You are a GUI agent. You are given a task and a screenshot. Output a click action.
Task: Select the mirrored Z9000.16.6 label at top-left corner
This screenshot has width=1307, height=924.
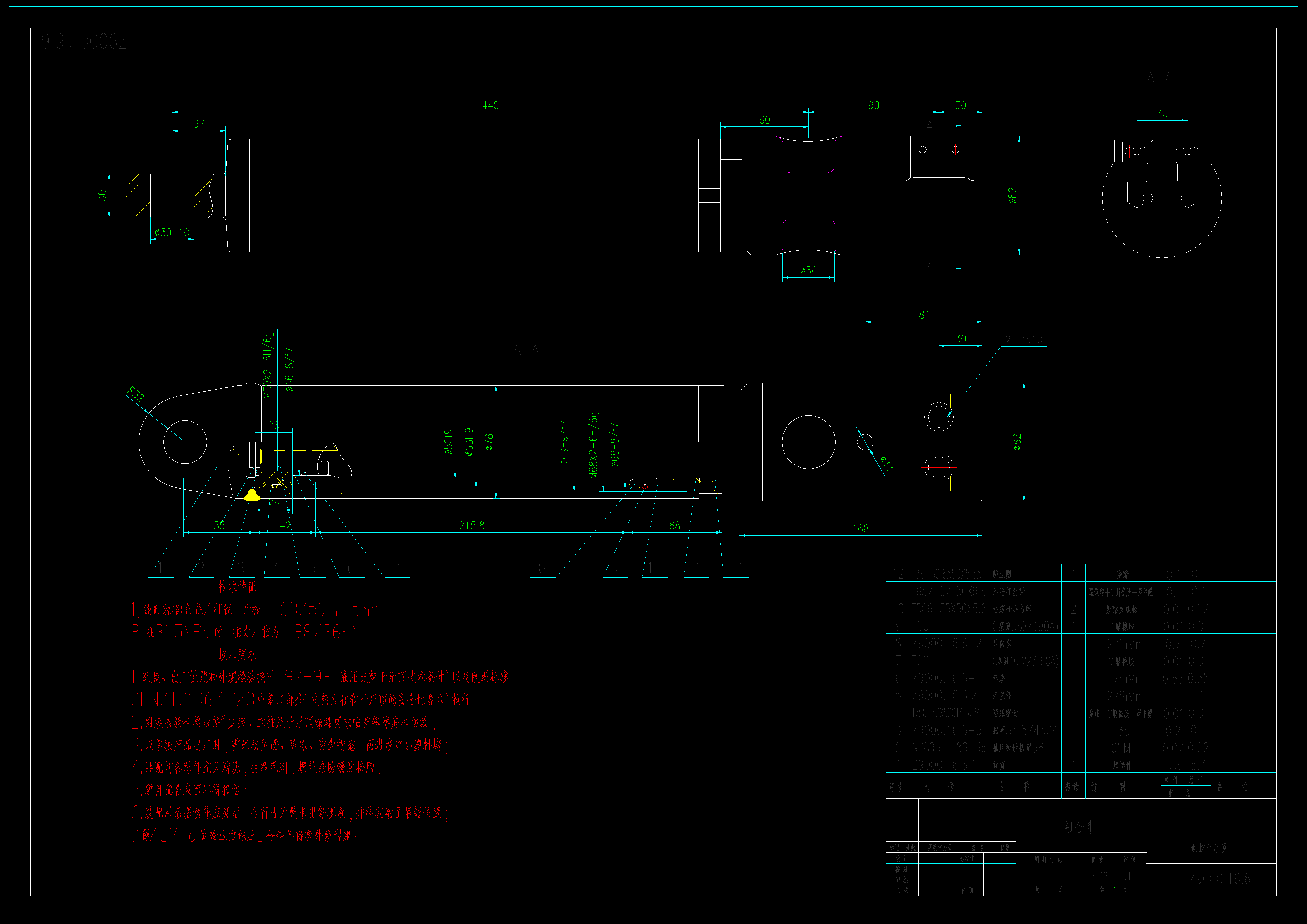point(84,41)
